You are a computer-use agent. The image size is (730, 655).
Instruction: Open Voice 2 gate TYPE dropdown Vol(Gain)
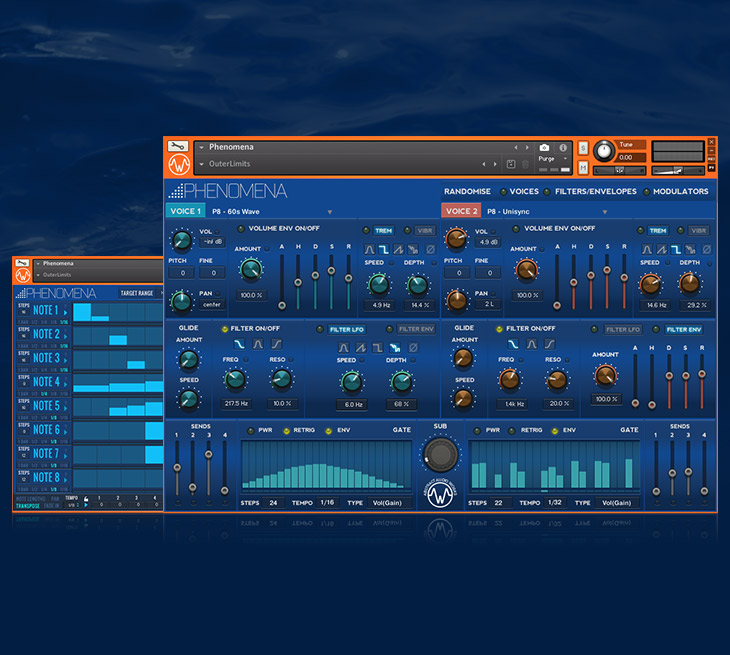pos(619,503)
